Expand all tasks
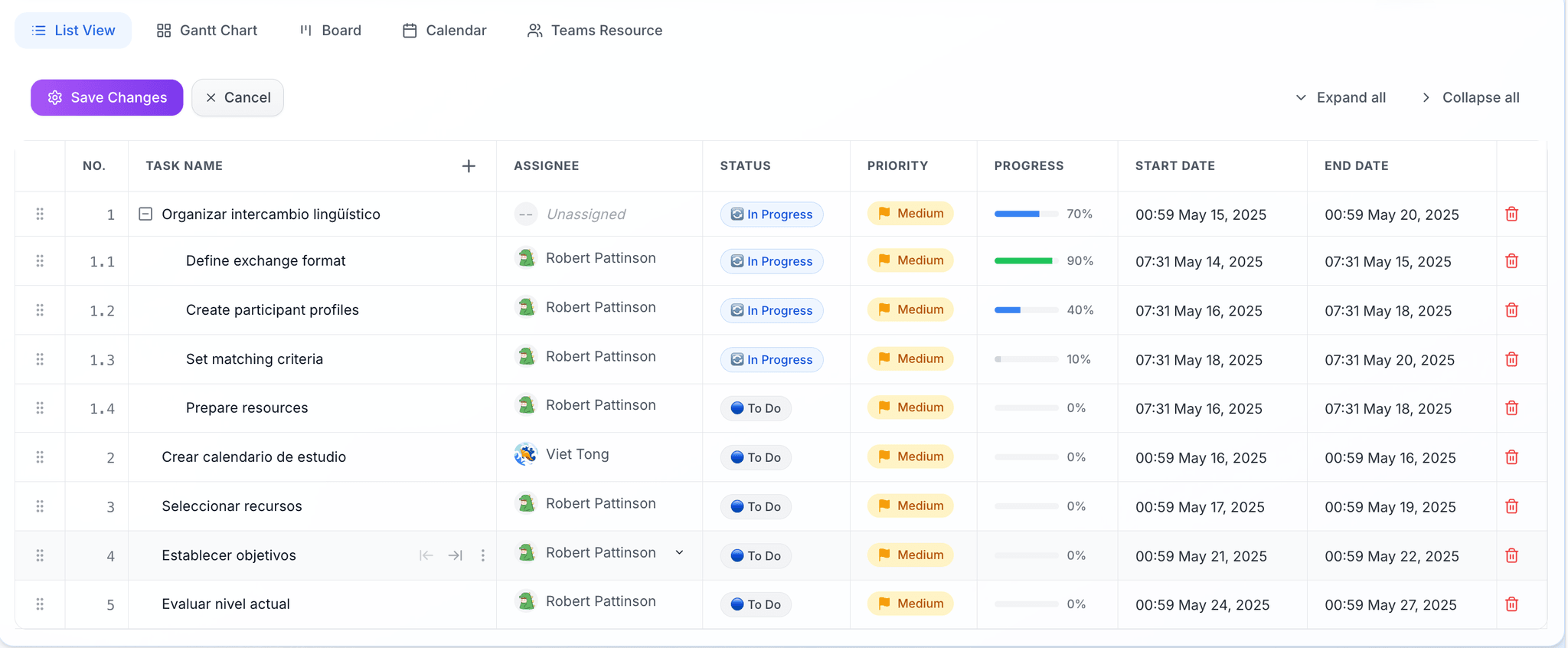The width and height of the screenshot is (1568, 648). [1341, 97]
